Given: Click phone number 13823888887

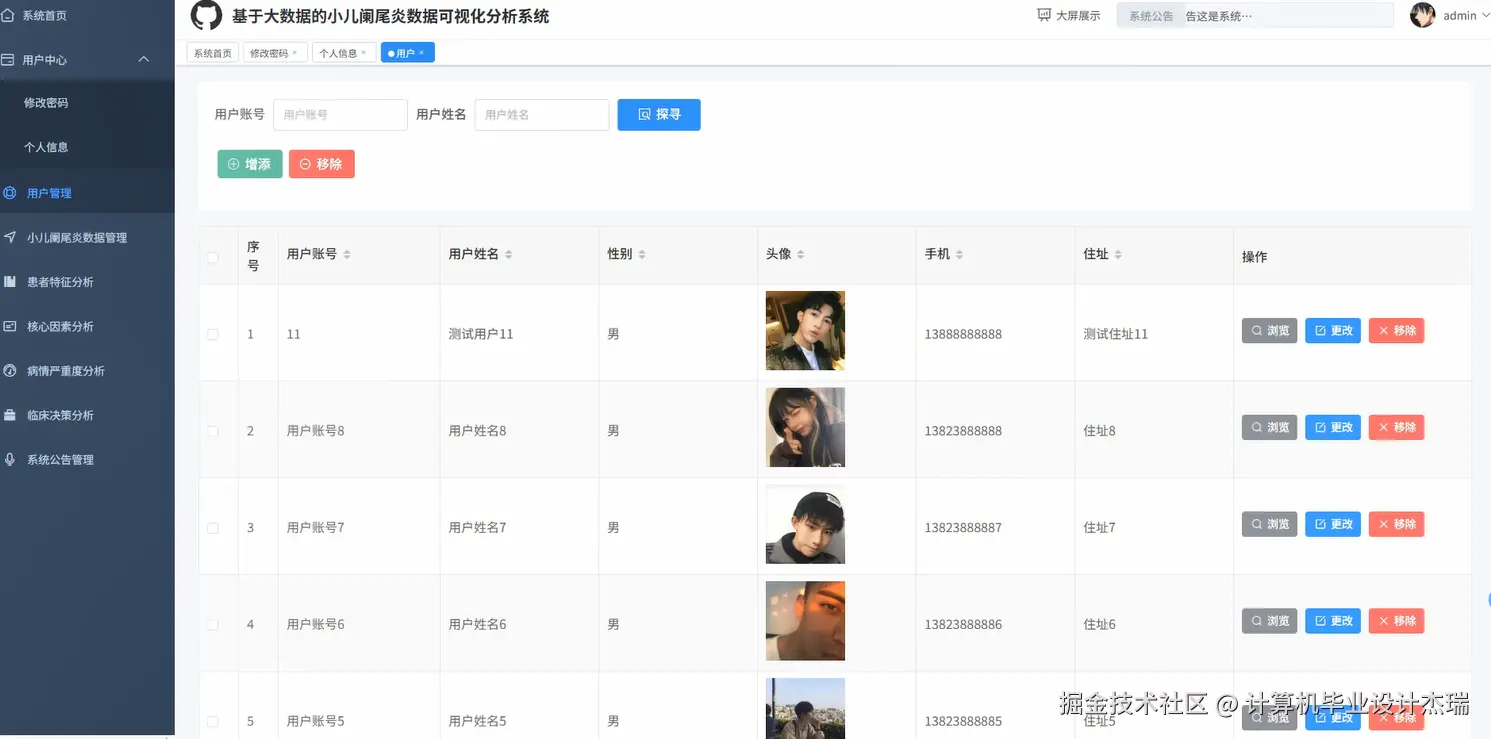Looking at the screenshot, I should click(963, 528).
